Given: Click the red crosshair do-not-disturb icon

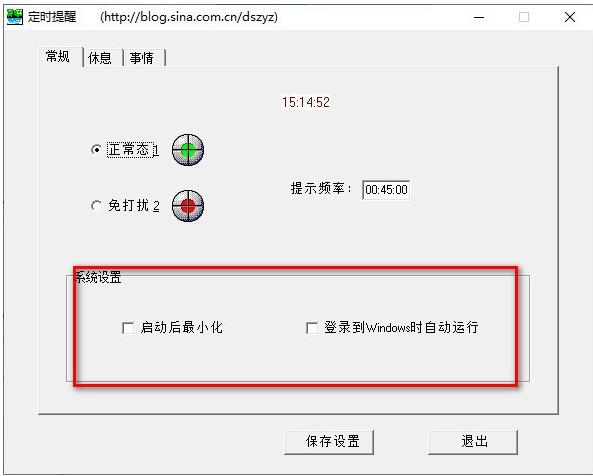Looking at the screenshot, I should [x=188, y=206].
